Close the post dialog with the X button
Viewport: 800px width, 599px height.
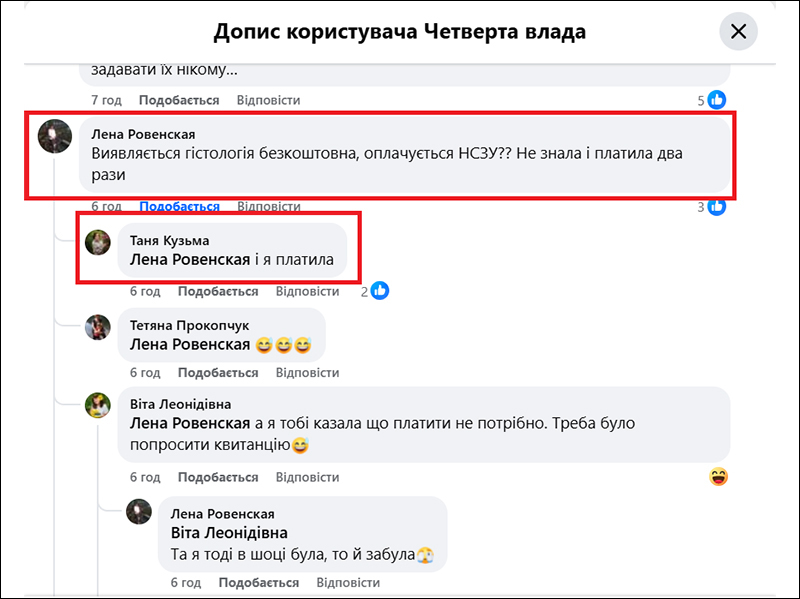[x=738, y=32]
